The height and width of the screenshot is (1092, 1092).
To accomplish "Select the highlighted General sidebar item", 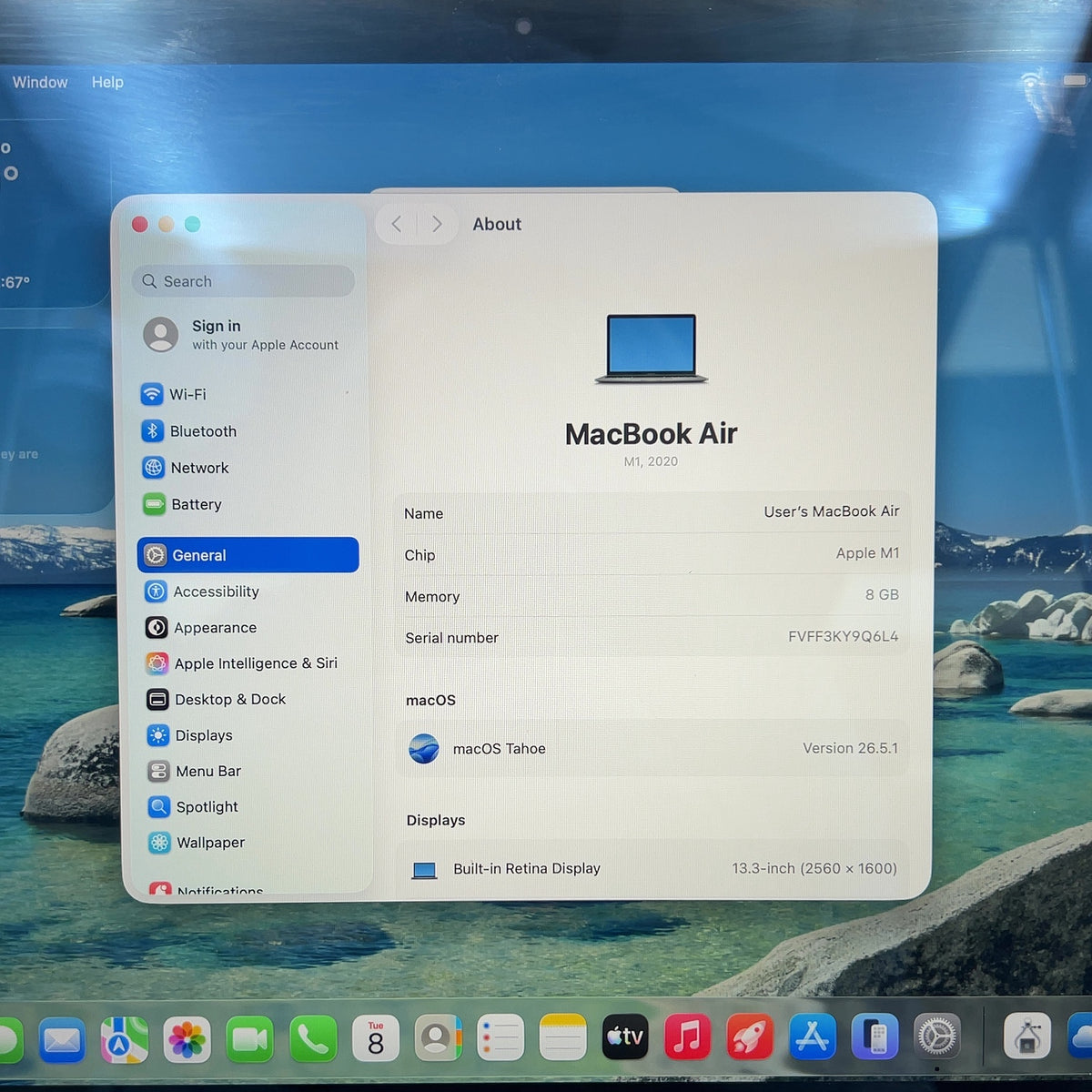I will (x=248, y=555).
